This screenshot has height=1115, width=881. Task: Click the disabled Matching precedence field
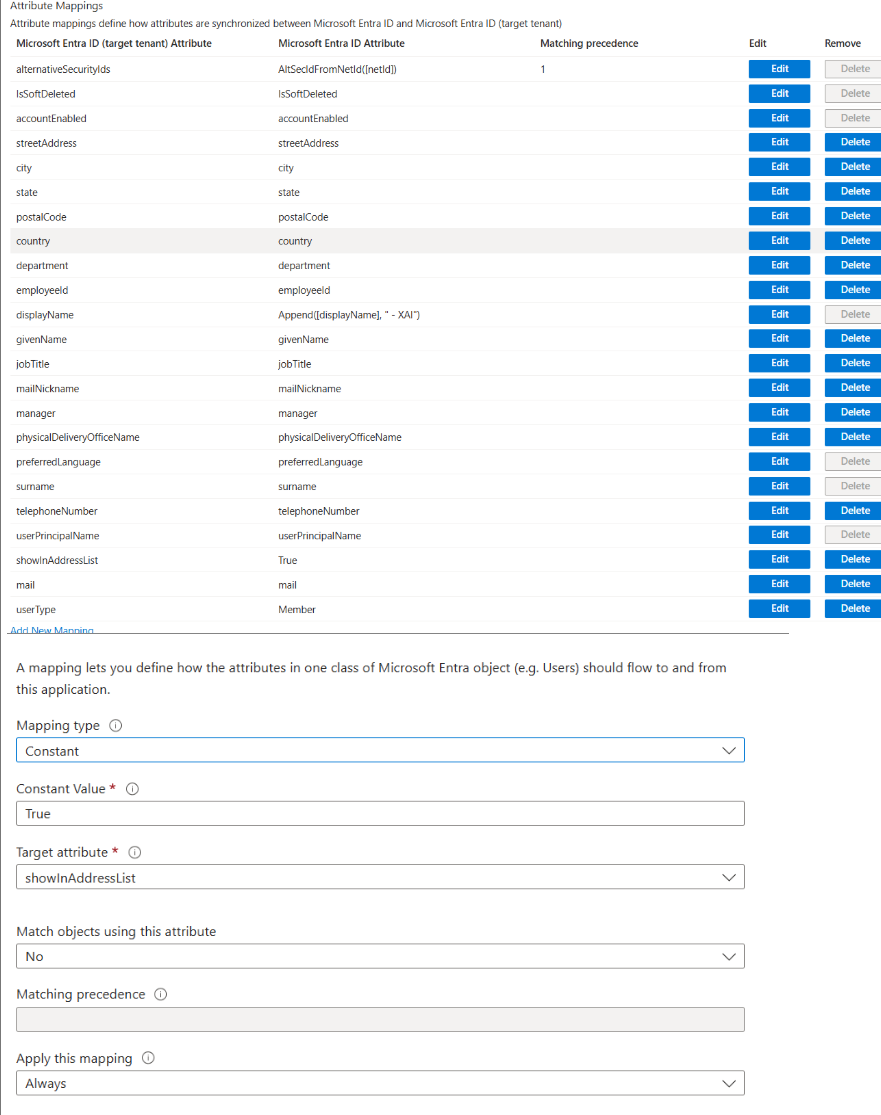pyautogui.click(x=380, y=1019)
